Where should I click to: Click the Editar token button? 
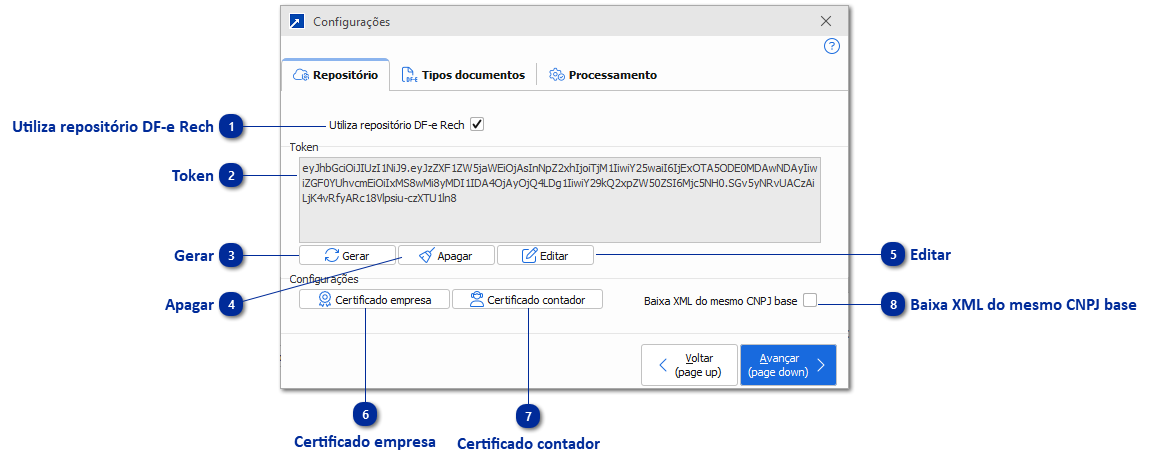point(545,255)
